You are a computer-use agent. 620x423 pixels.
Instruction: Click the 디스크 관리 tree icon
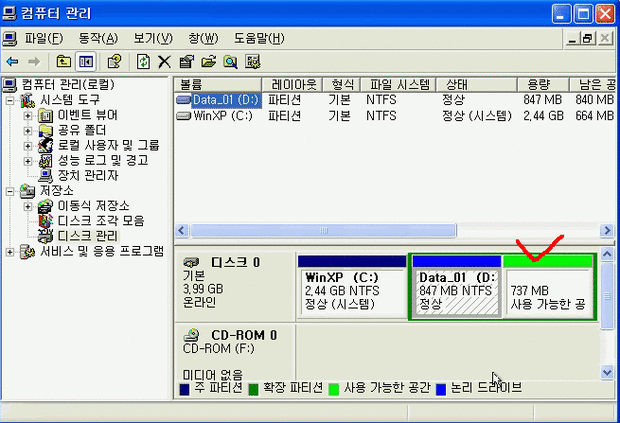[46, 236]
